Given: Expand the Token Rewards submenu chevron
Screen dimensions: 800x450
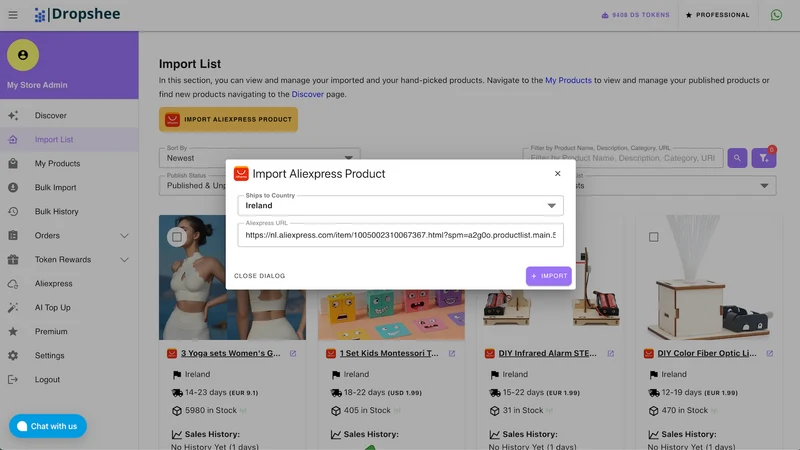Looking at the screenshot, I should coord(124,260).
